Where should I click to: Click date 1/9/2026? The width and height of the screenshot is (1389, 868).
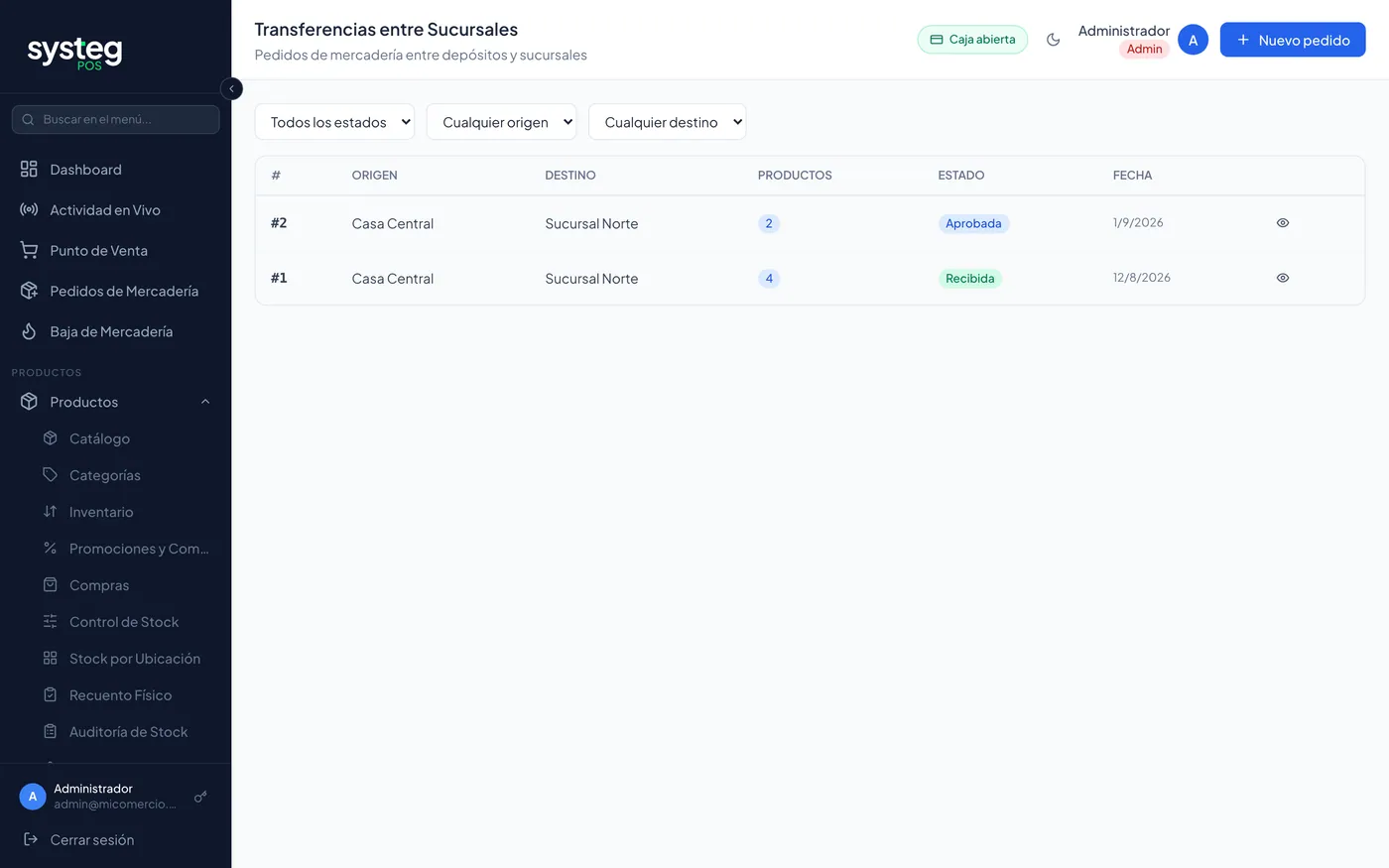tap(1138, 223)
